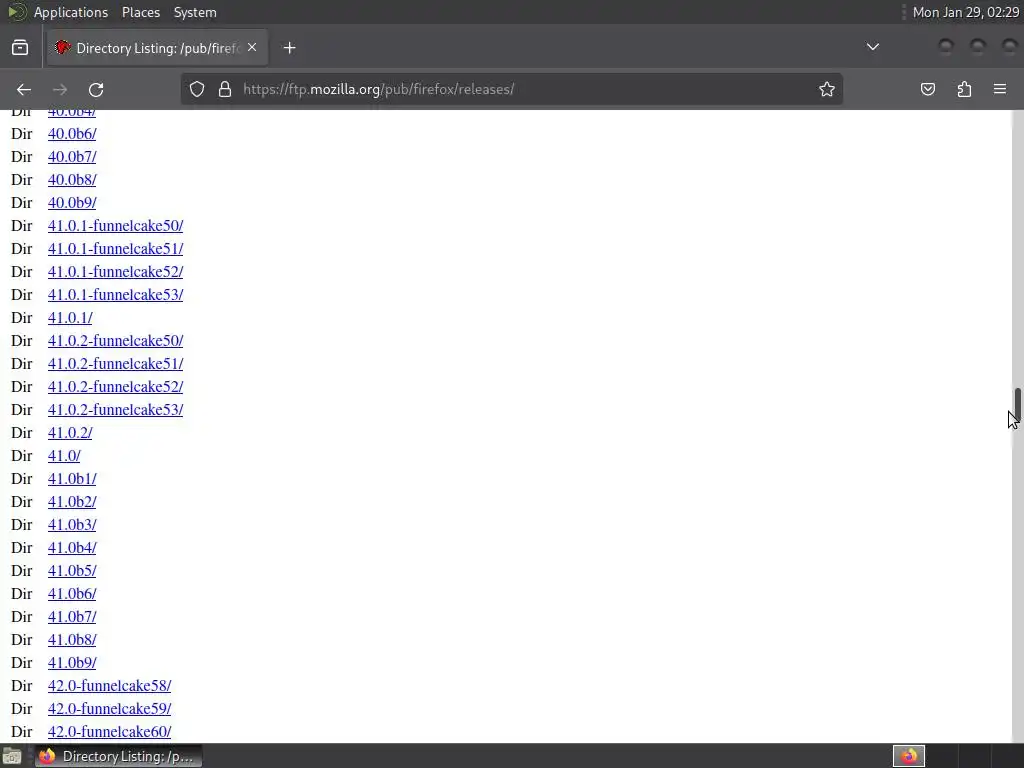1024x768 pixels.
Task: Click the Firefox Directory Listing taskbar button
Action: point(118,756)
